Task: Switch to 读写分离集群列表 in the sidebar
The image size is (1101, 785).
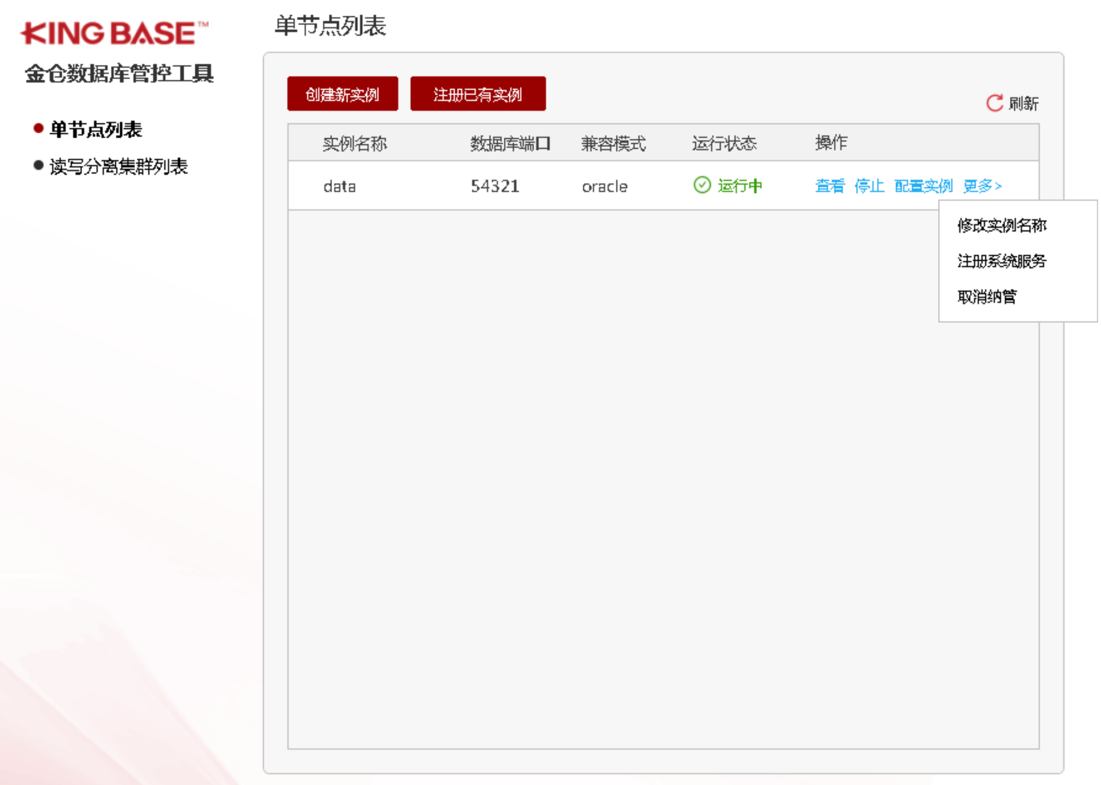Action: coord(118,167)
